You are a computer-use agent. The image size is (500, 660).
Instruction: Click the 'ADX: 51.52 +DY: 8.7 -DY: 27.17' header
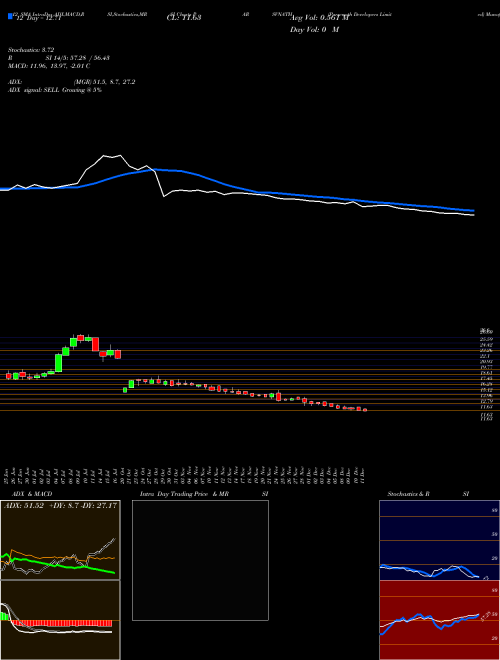pyautogui.click(x=60, y=506)
